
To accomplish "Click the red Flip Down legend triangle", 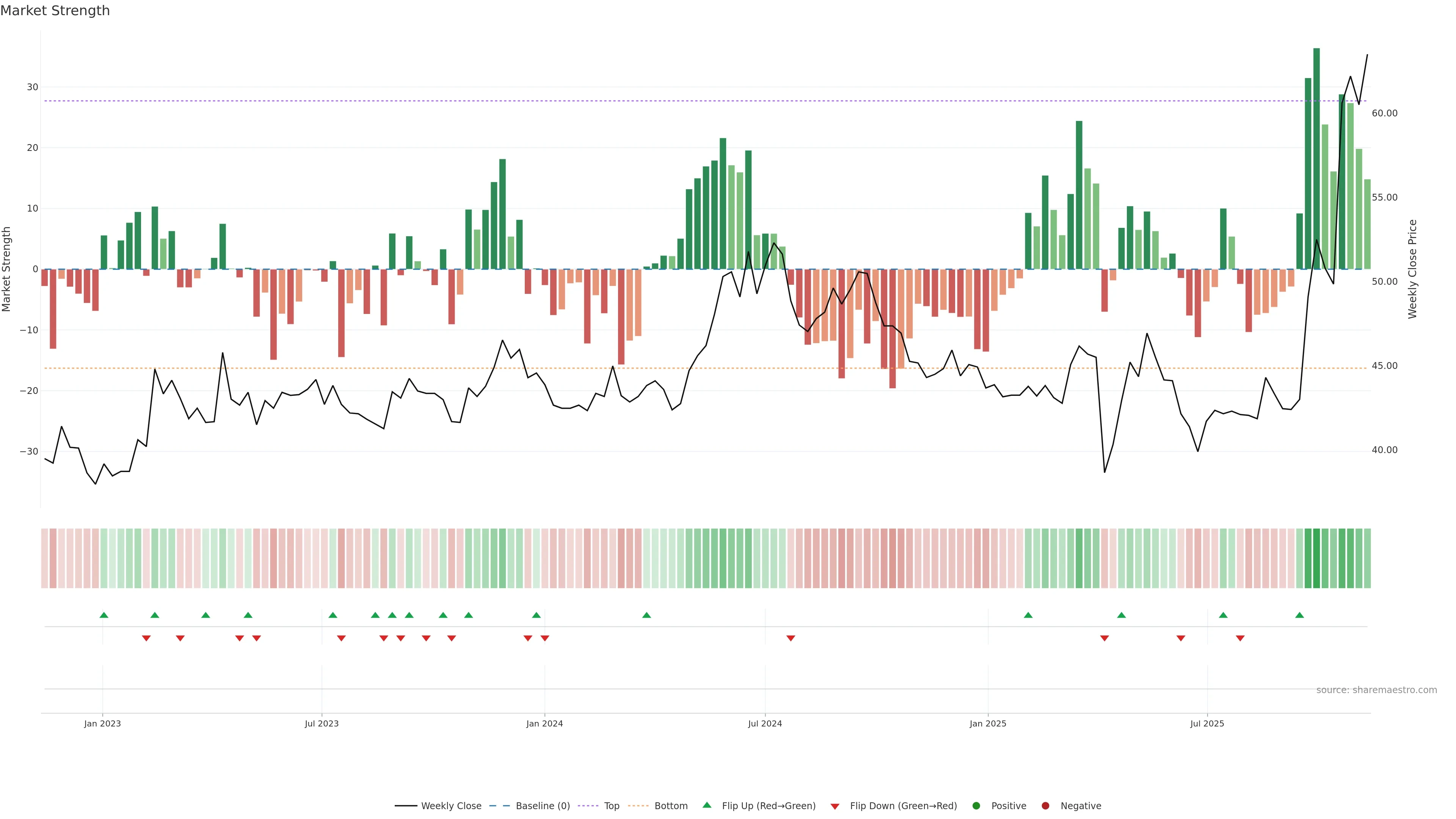I will [x=835, y=806].
